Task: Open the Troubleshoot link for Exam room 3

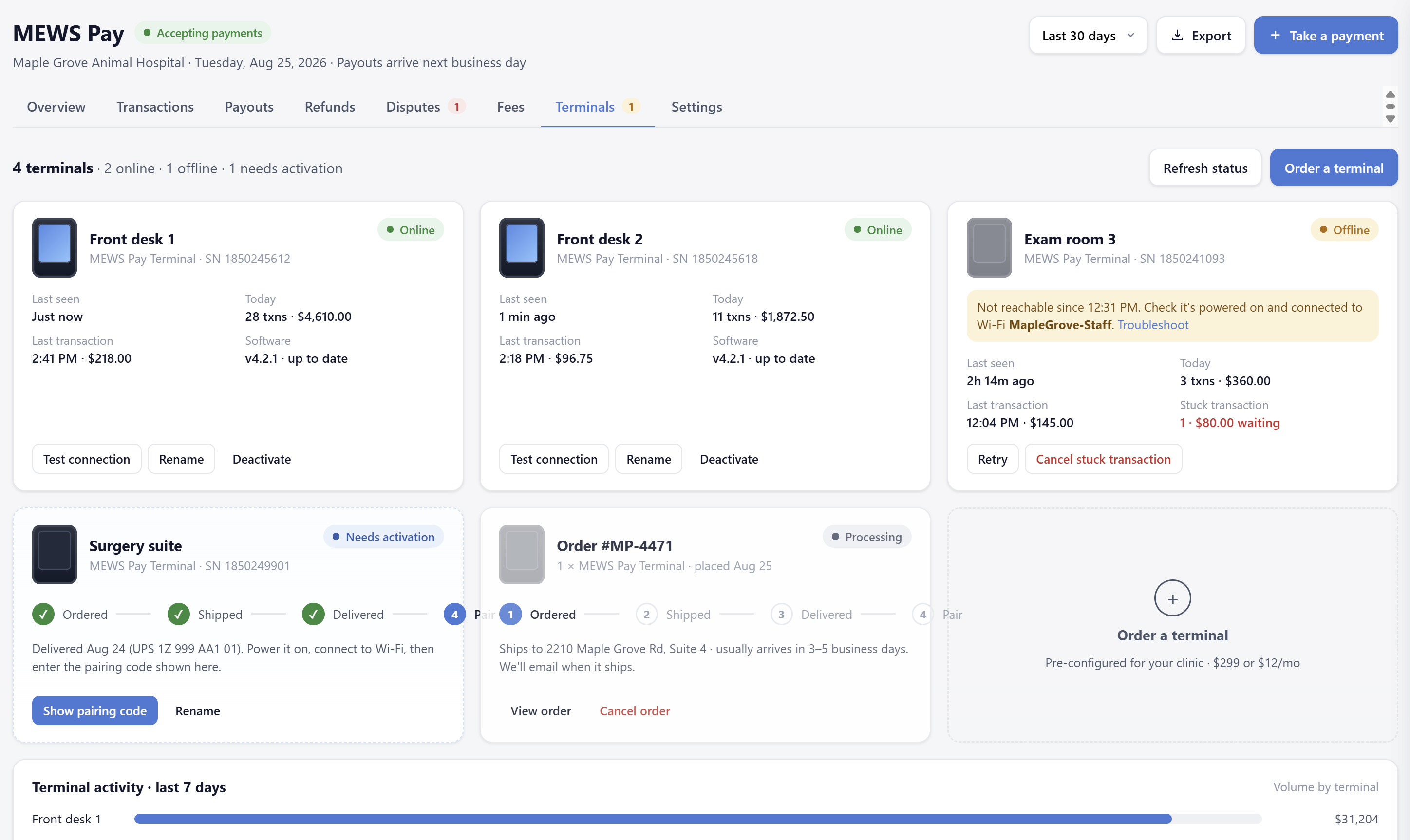Action: [1152, 324]
